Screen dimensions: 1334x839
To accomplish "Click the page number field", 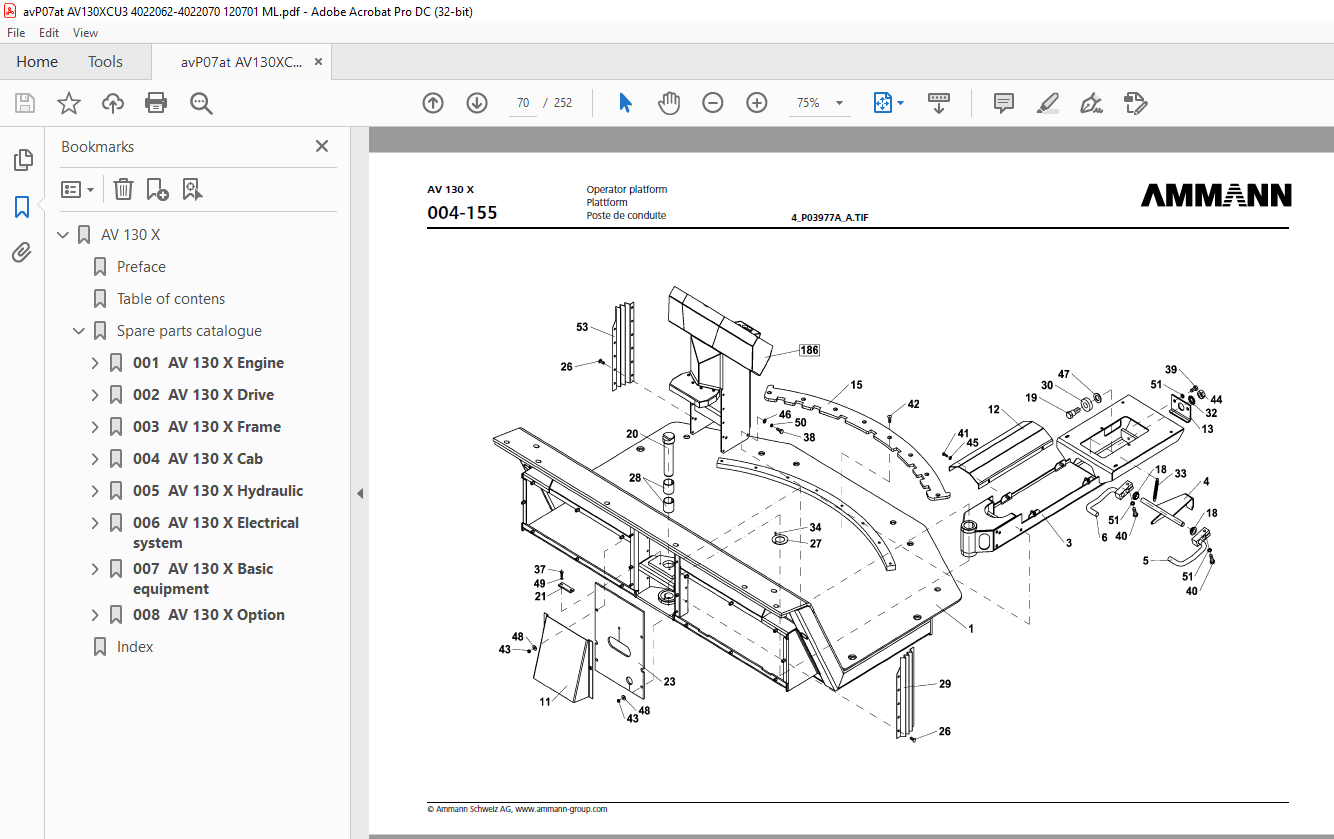I will [x=523, y=103].
